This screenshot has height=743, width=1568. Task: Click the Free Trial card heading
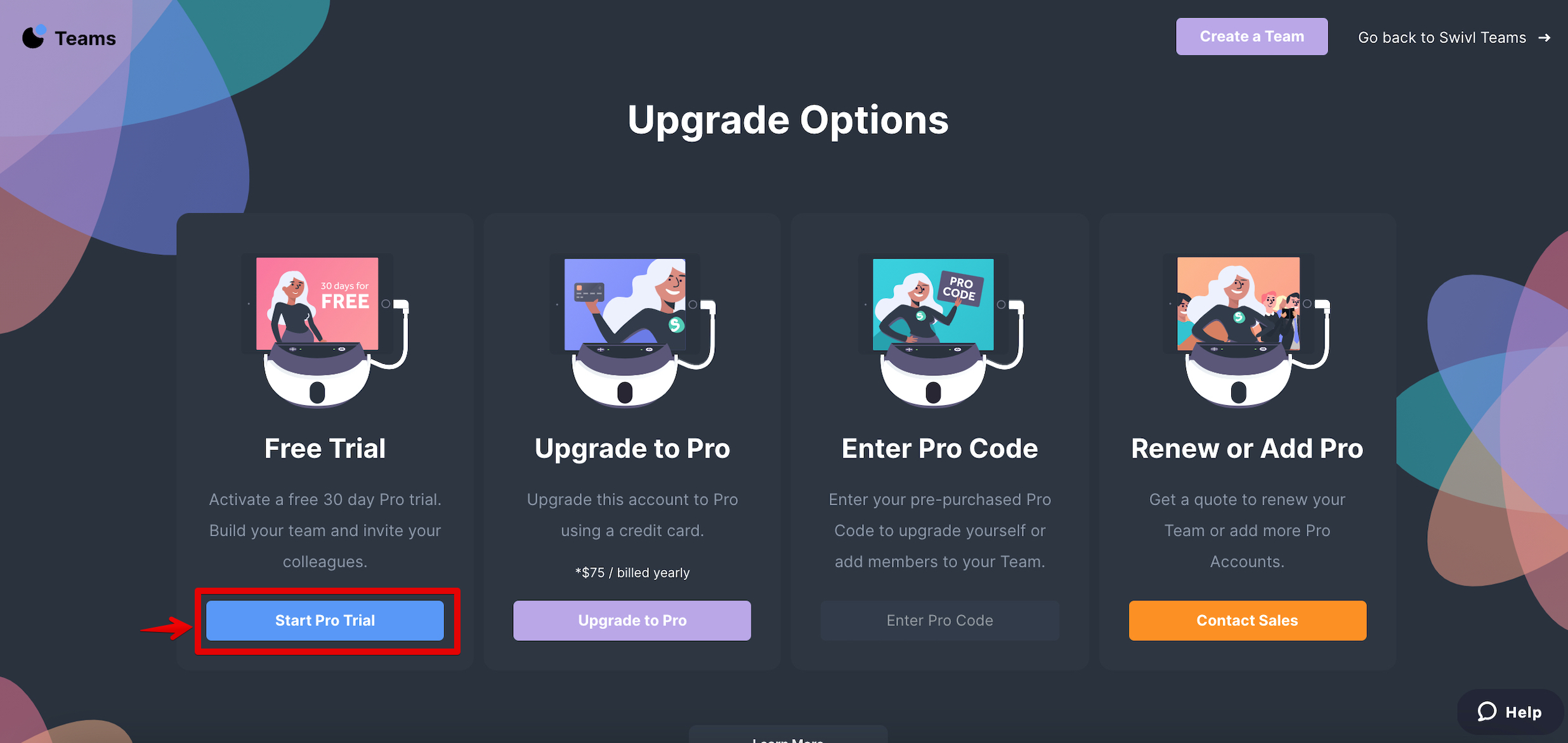click(325, 449)
